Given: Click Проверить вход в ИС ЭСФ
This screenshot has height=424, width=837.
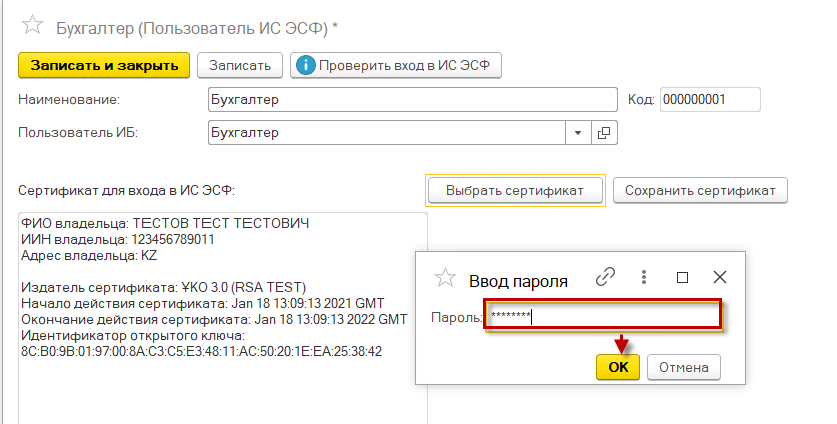Looking at the screenshot, I should pos(396,65).
